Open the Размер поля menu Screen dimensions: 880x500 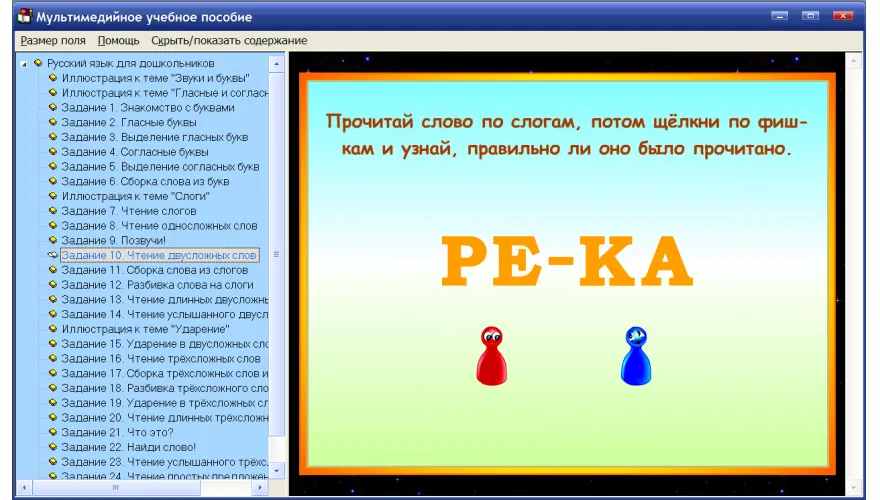[53, 41]
